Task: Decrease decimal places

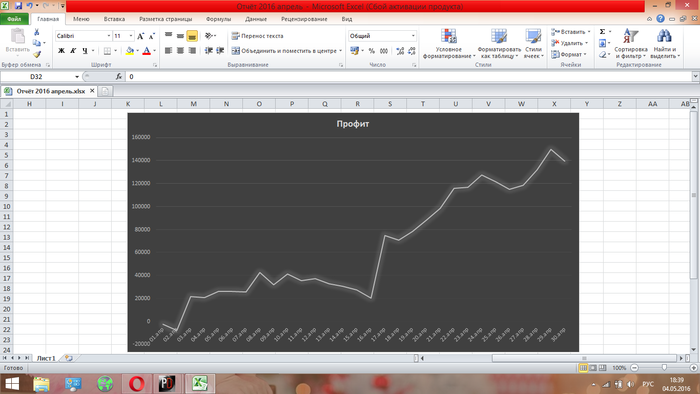Action: [x=412, y=51]
